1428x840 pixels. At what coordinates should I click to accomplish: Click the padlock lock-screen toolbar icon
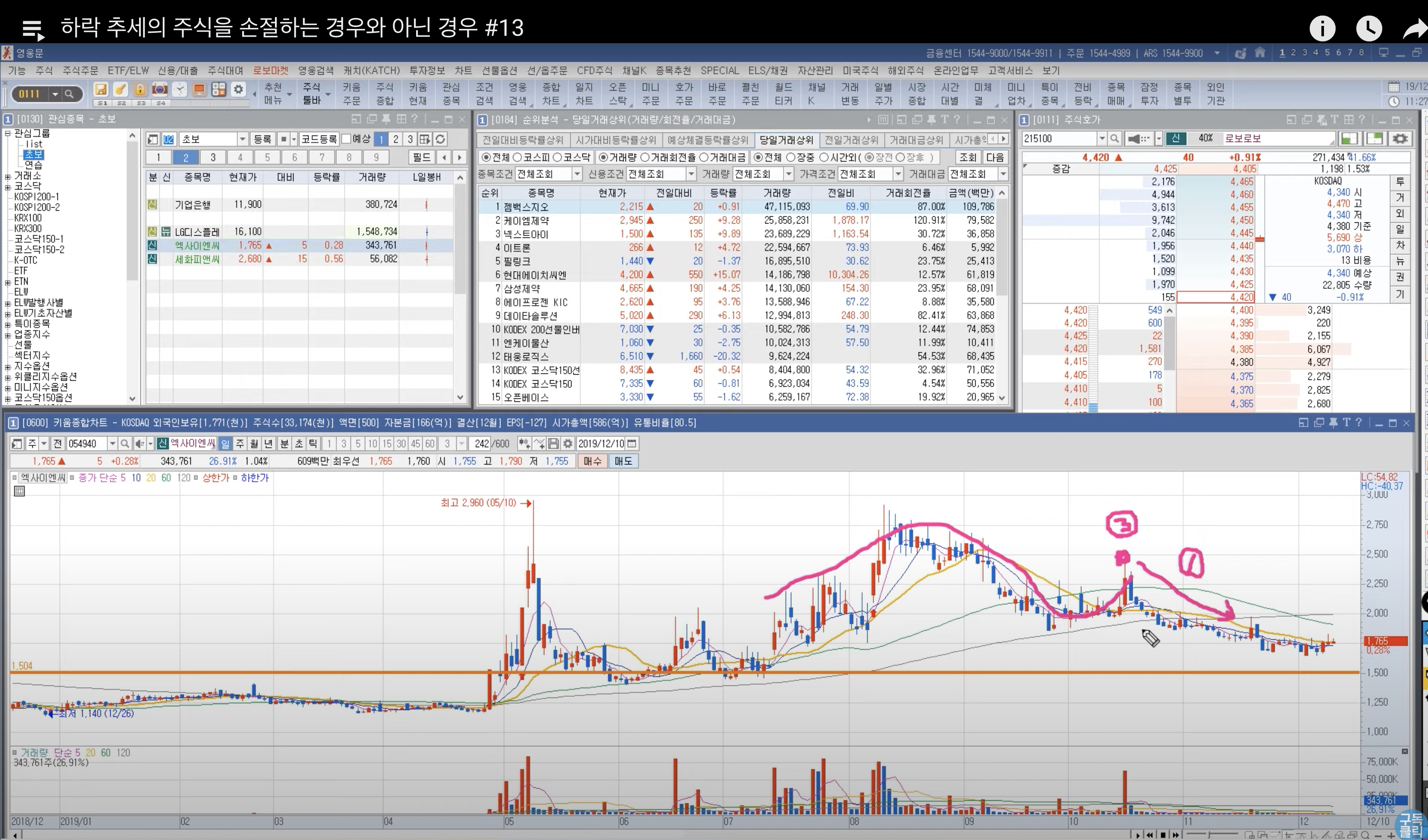click(140, 89)
